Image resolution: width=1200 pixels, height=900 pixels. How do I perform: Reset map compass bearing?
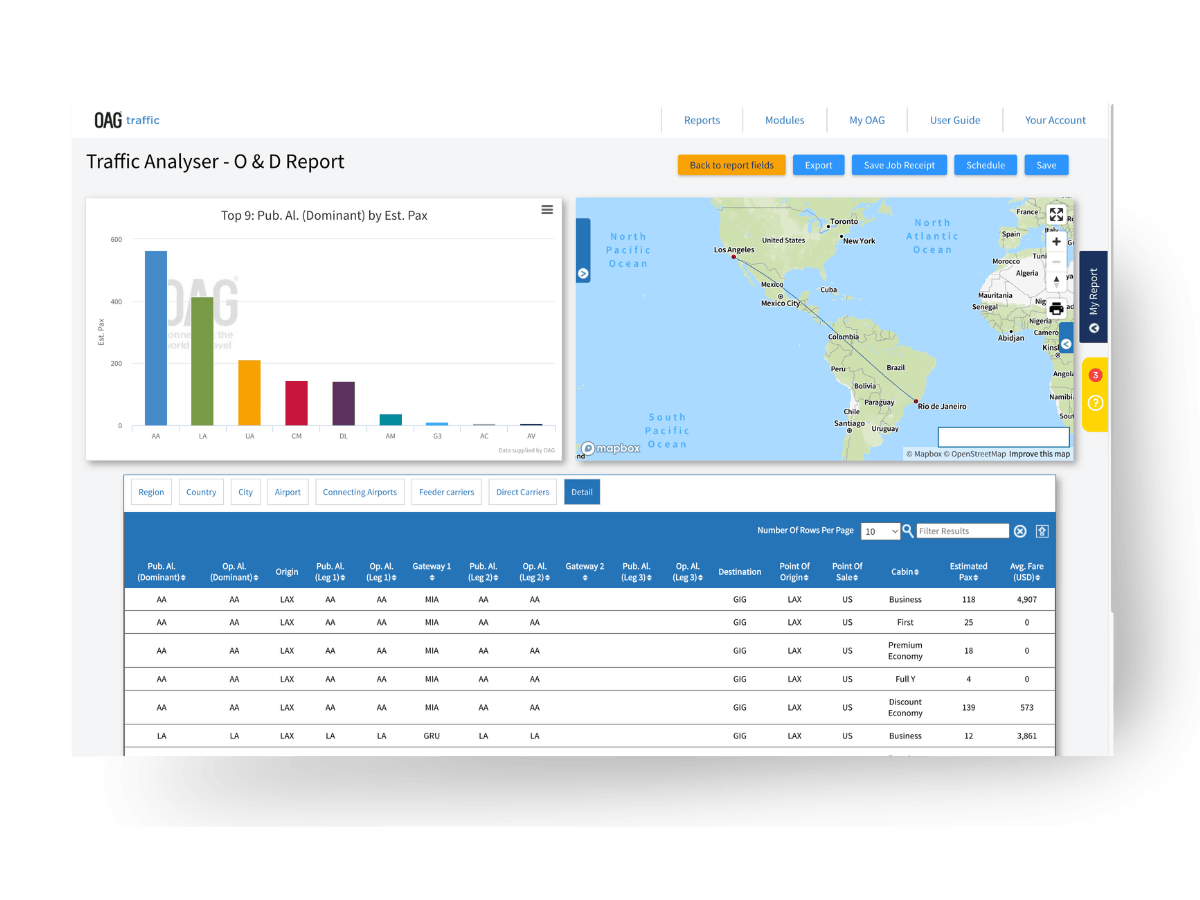[1056, 281]
